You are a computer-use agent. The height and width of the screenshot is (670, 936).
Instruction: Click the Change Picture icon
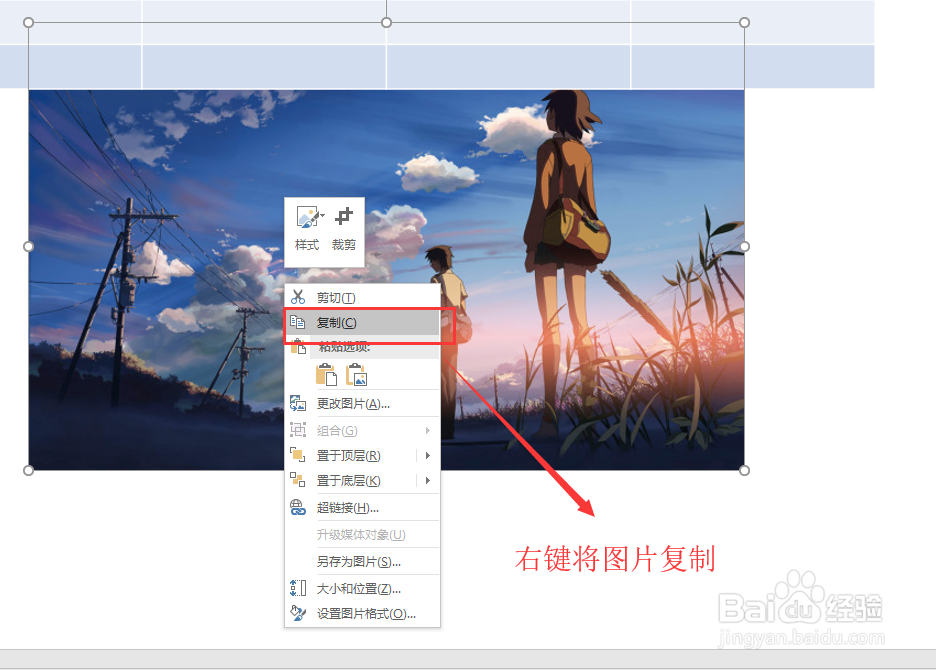[x=298, y=404]
